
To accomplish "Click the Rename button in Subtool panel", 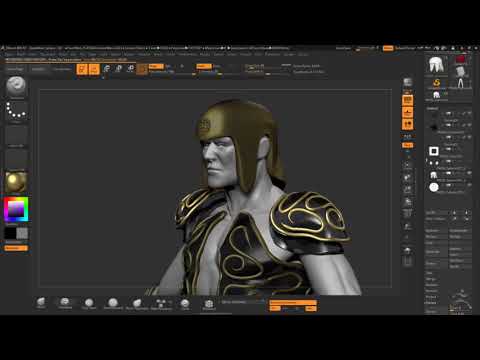I will pyautogui.click(x=436, y=231).
